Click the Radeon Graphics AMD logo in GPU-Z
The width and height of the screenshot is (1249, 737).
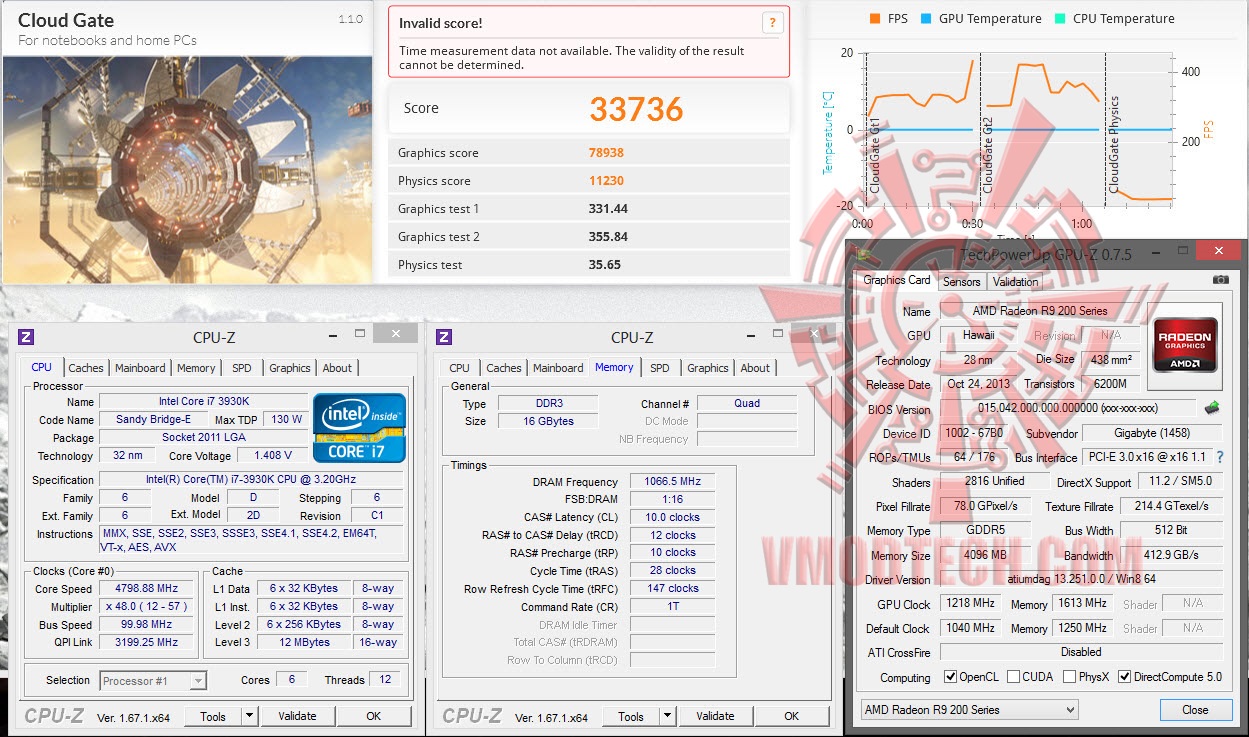[x=1186, y=345]
